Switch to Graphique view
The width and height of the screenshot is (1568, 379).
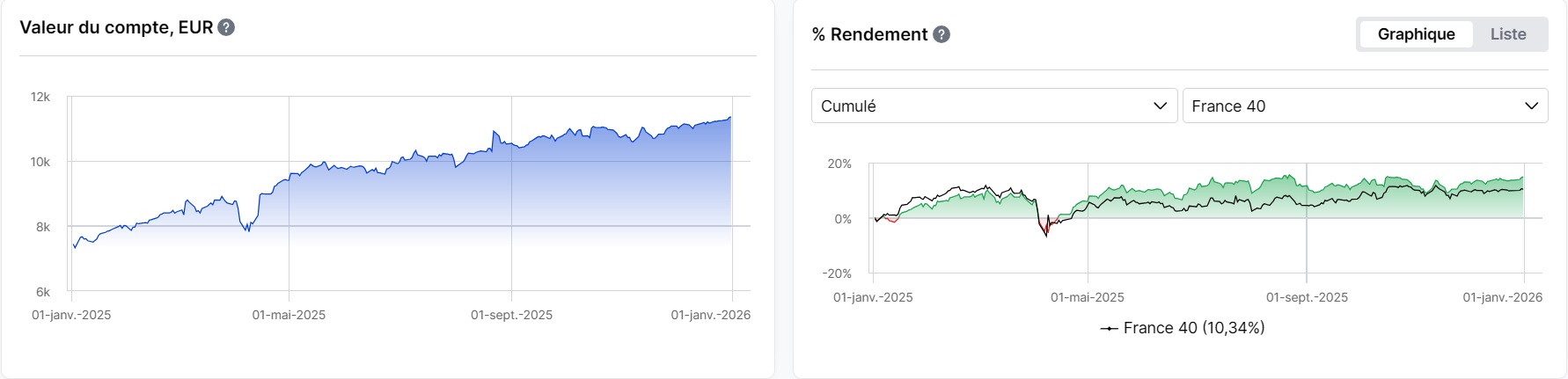1416,34
